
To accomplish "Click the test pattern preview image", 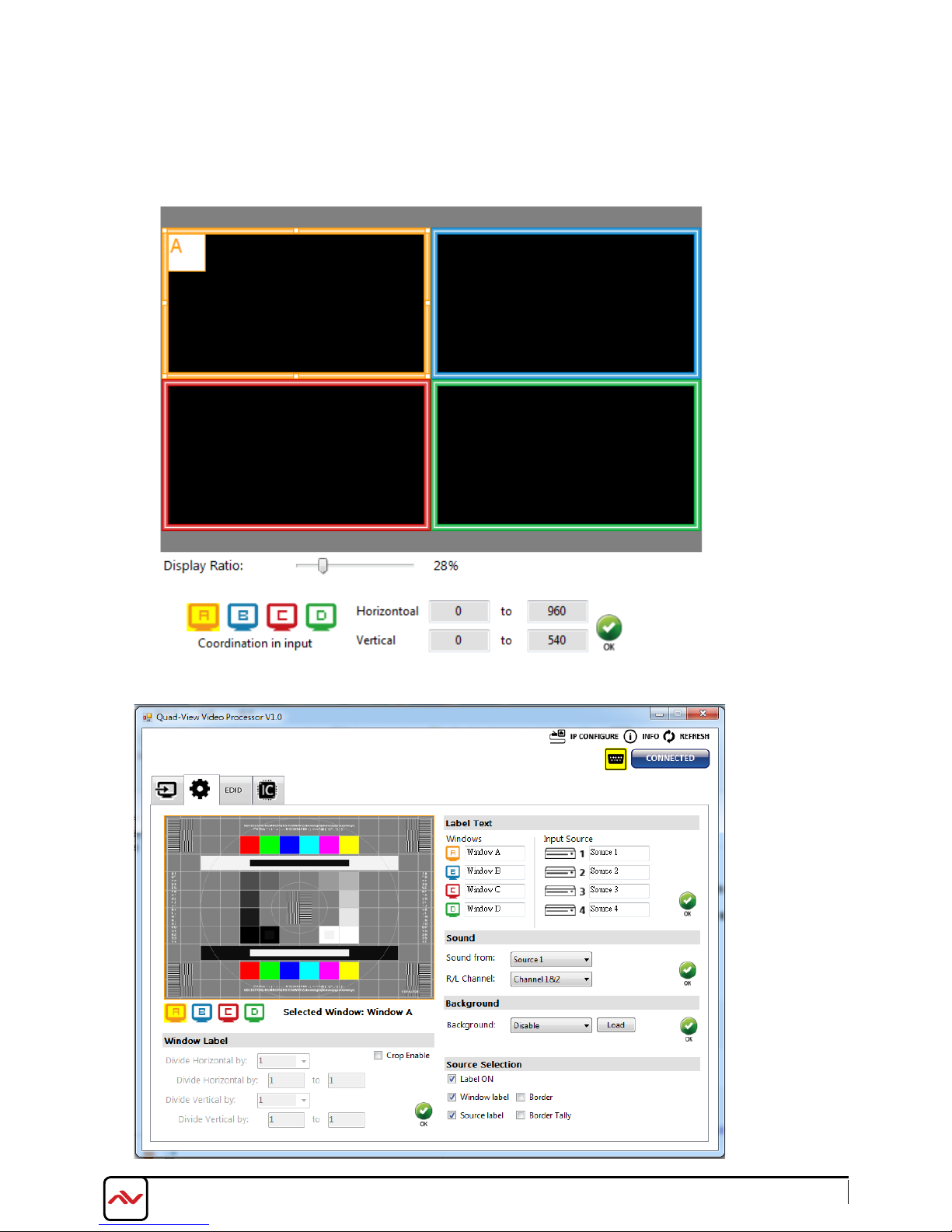I will click(299, 907).
